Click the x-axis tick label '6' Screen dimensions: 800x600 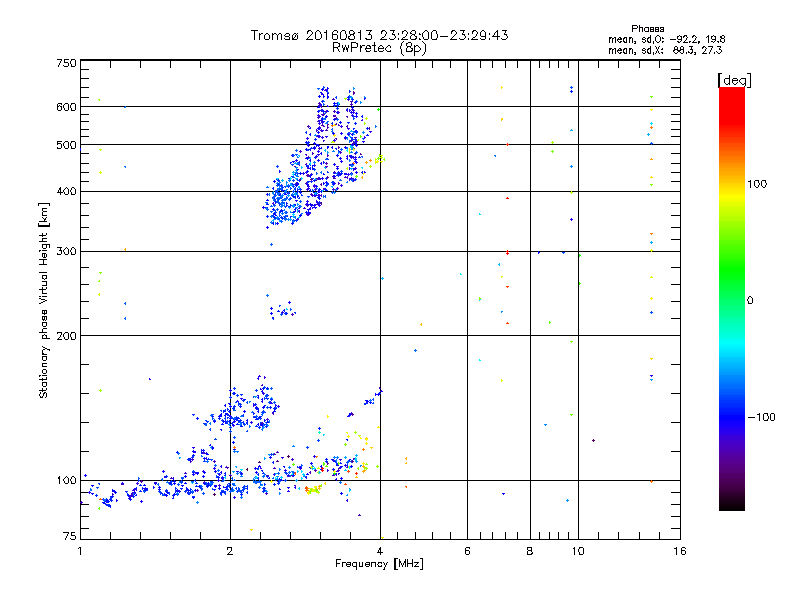[x=467, y=551]
